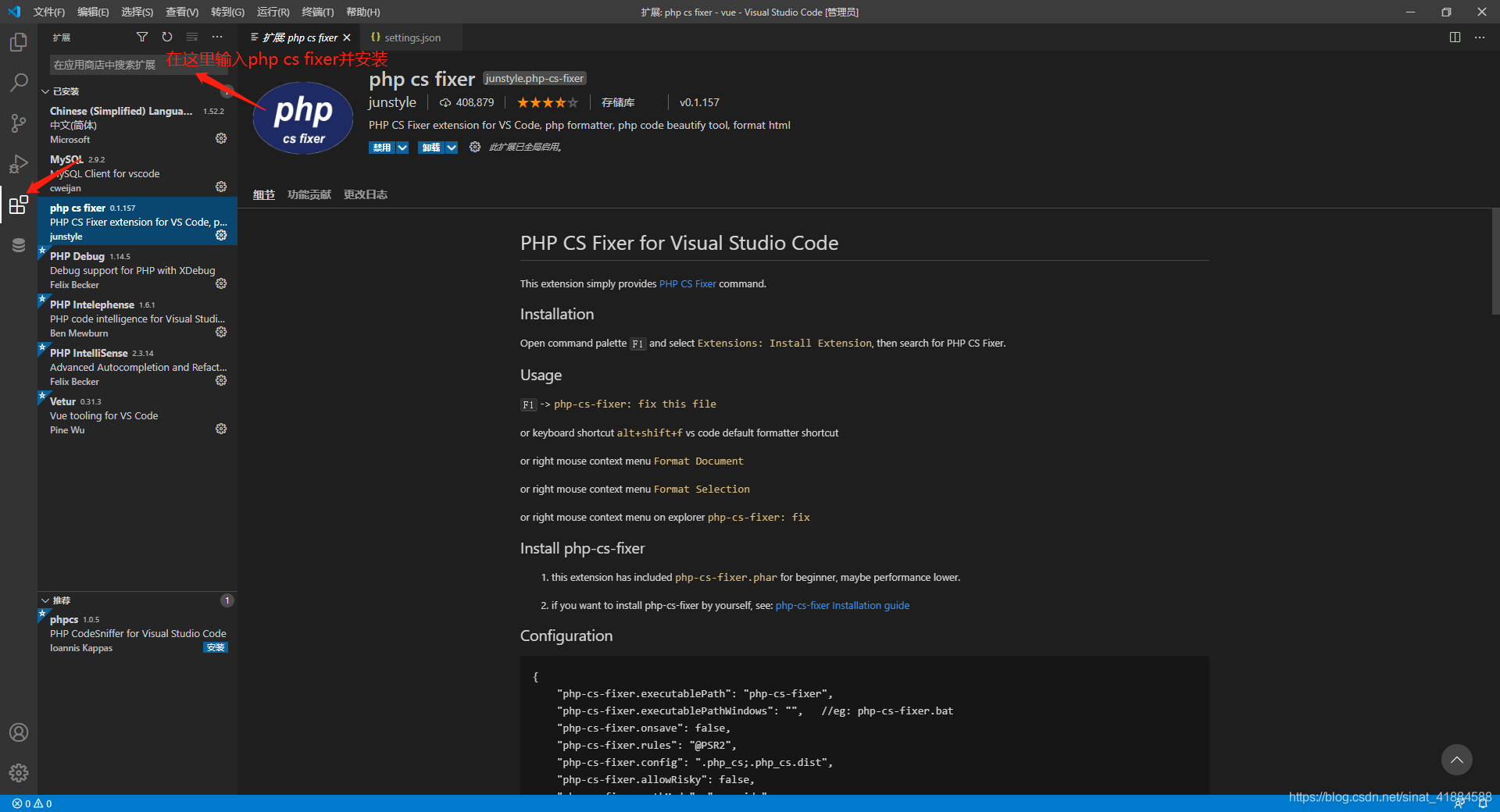The height and width of the screenshot is (812, 1500).
Task: Install the phpcs extension
Action: (x=216, y=647)
